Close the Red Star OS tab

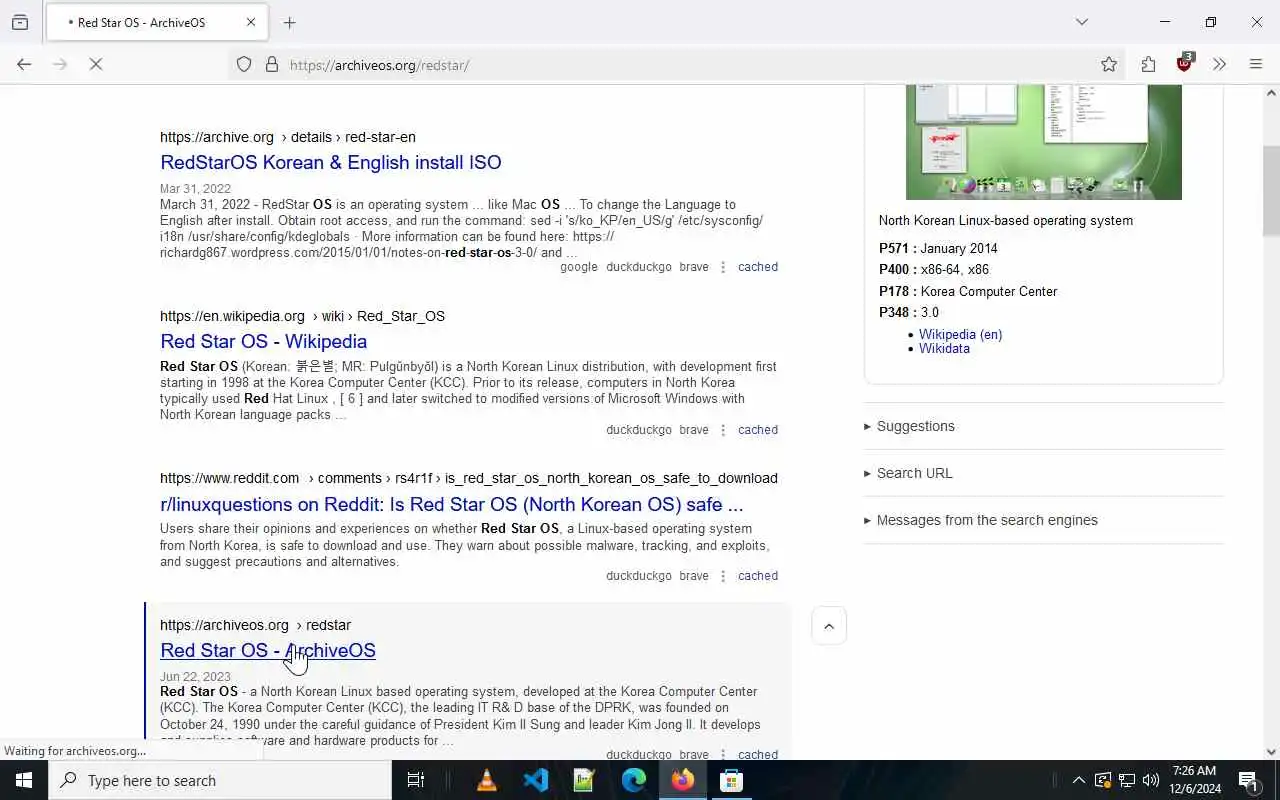251,22
